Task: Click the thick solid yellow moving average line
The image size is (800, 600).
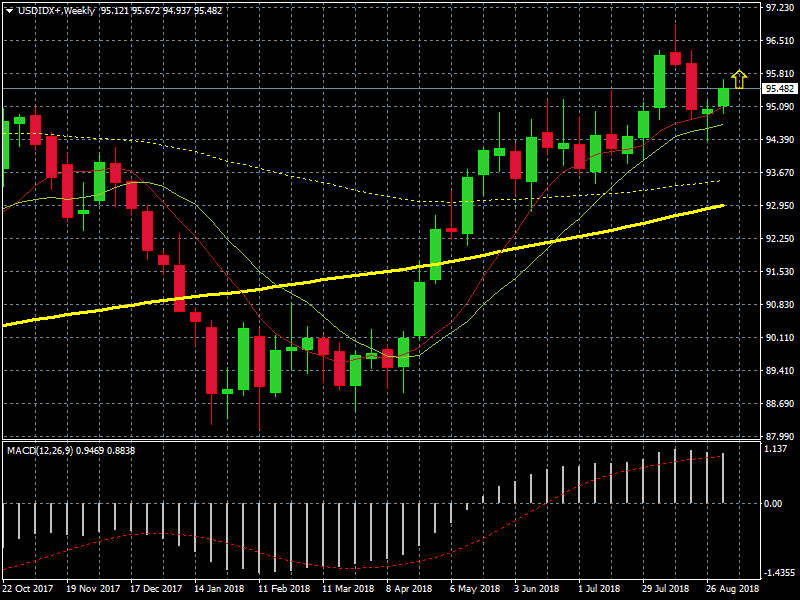Action: [x=300, y=285]
